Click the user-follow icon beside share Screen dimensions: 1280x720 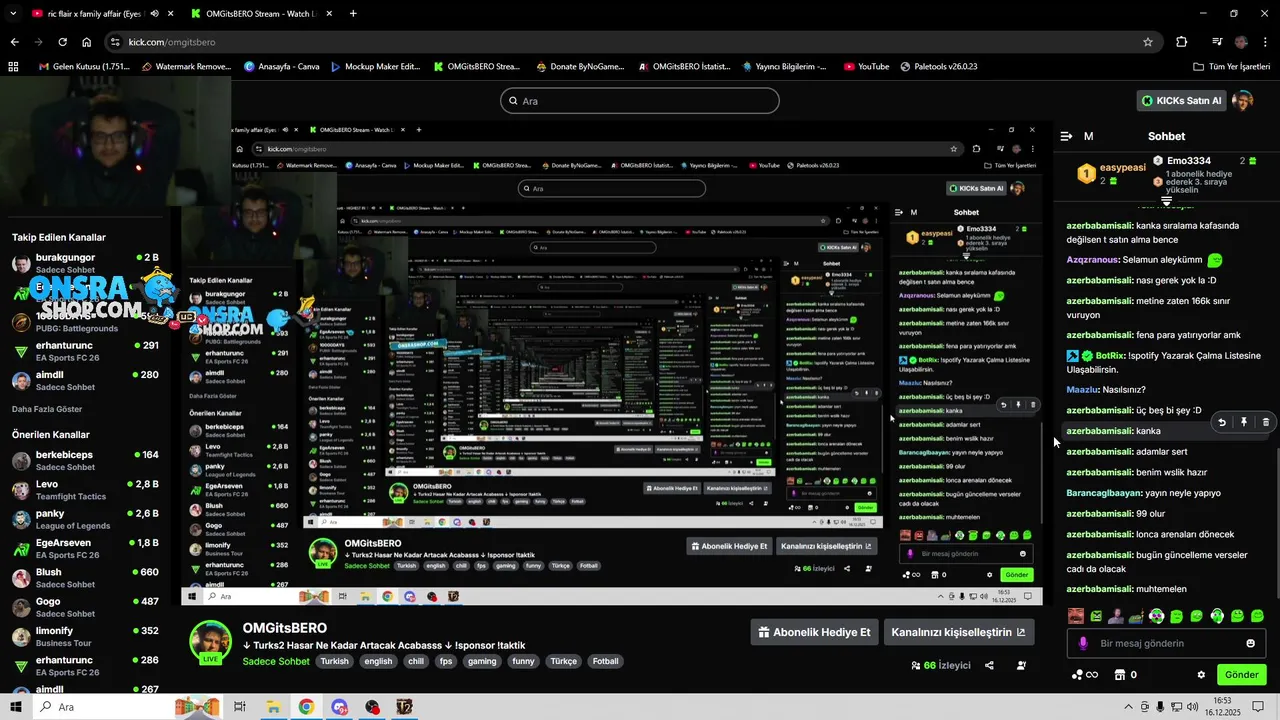pyautogui.click(x=1021, y=665)
